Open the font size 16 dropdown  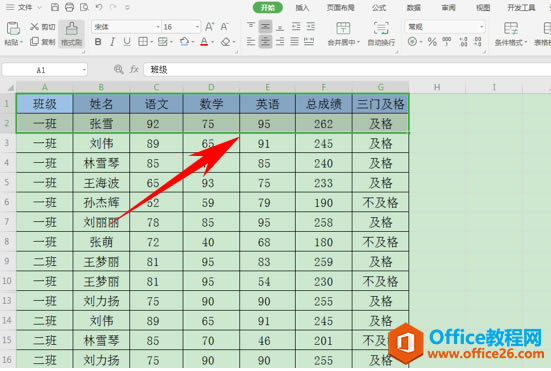pyautogui.click(x=197, y=27)
